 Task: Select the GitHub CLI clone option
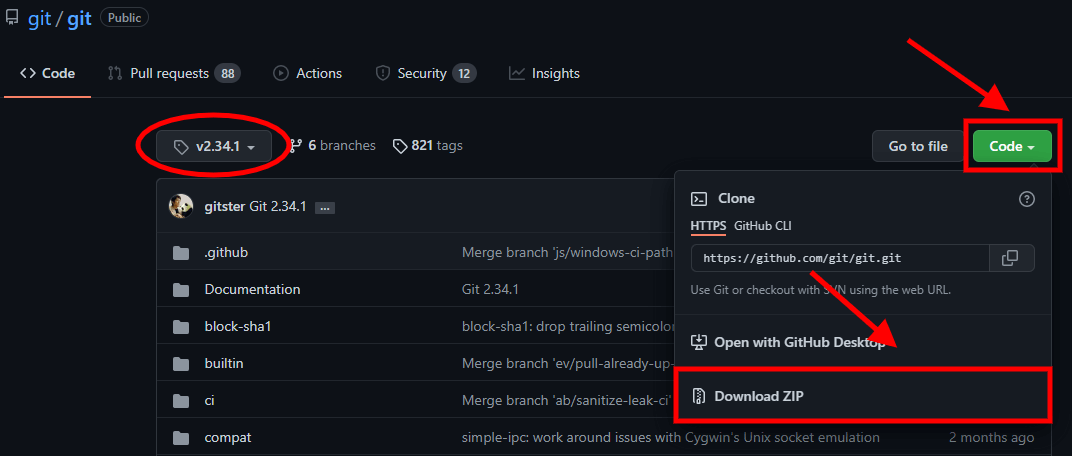pyautogui.click(x=763, y=226)
